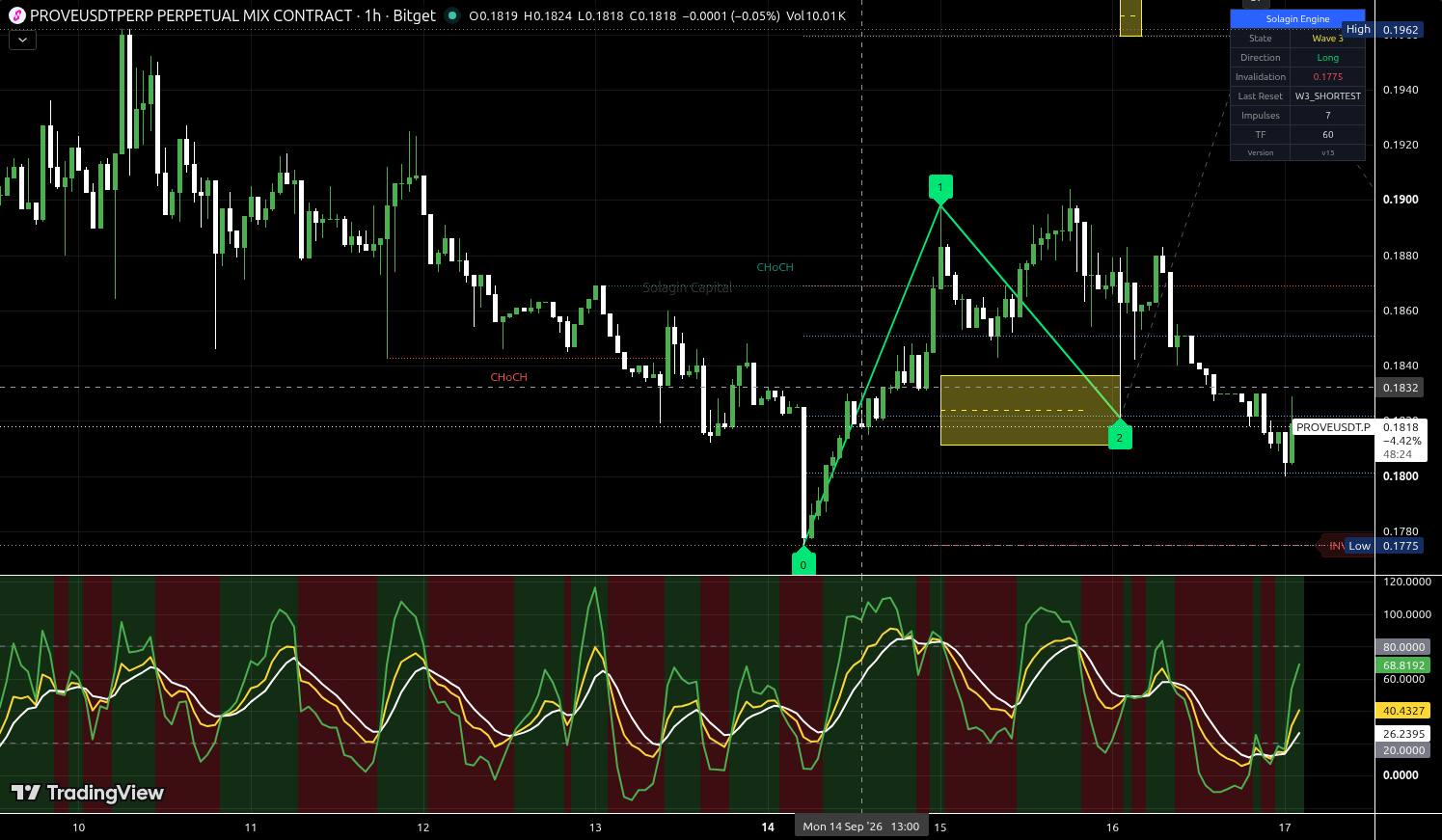
Task: Click the open value O0.1819
Action: (x=494, y=16)
